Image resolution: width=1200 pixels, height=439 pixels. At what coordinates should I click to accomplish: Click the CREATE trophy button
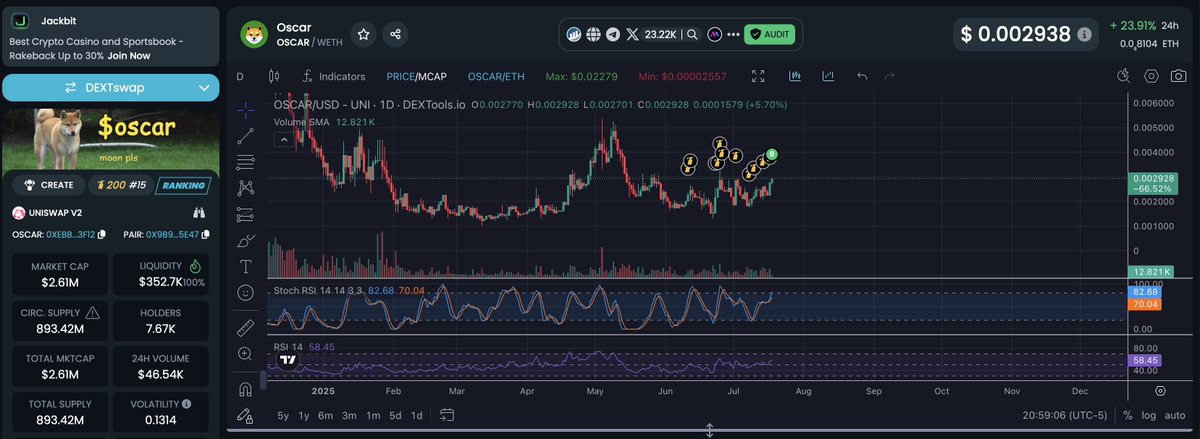tap(50, 185)
